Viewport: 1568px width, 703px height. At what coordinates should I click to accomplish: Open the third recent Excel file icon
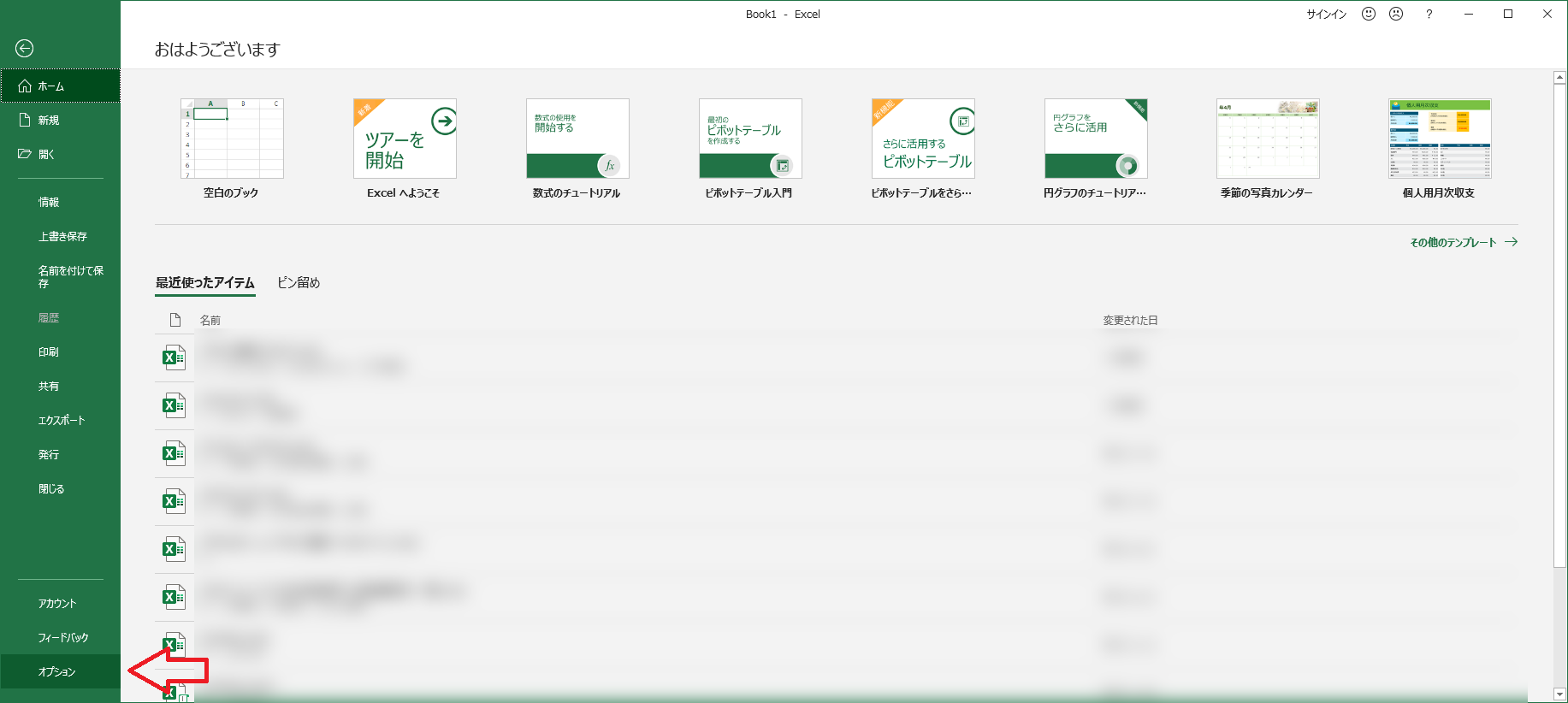tap(174, 453)
